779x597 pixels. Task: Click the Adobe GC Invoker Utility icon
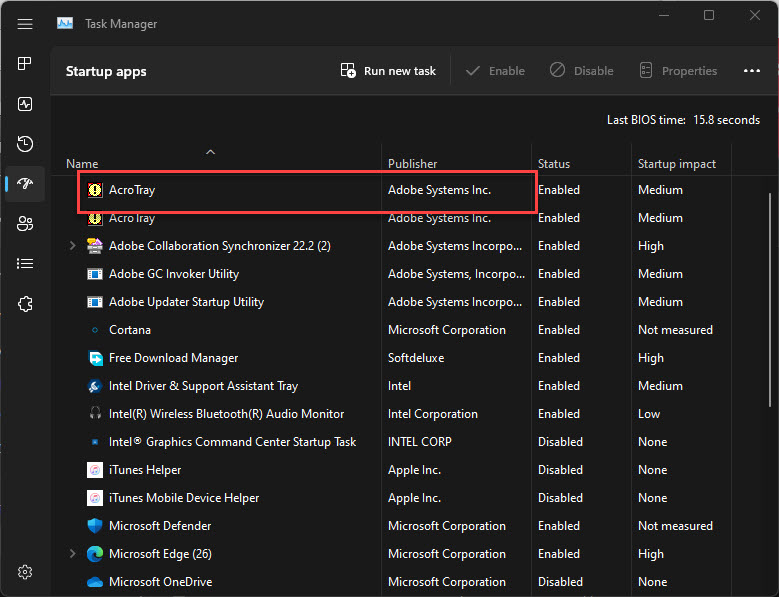coord(95,274)
